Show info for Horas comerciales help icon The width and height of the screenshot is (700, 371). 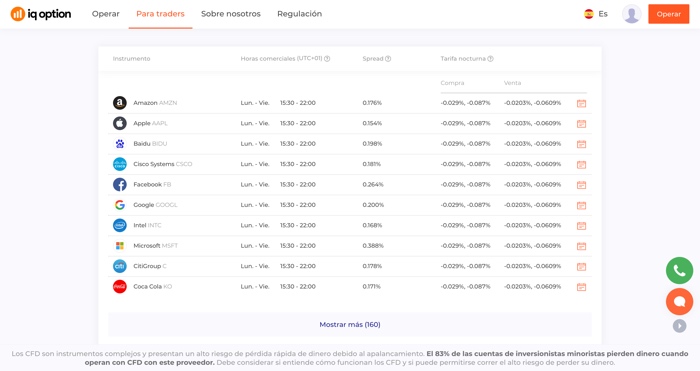[327, 59]
